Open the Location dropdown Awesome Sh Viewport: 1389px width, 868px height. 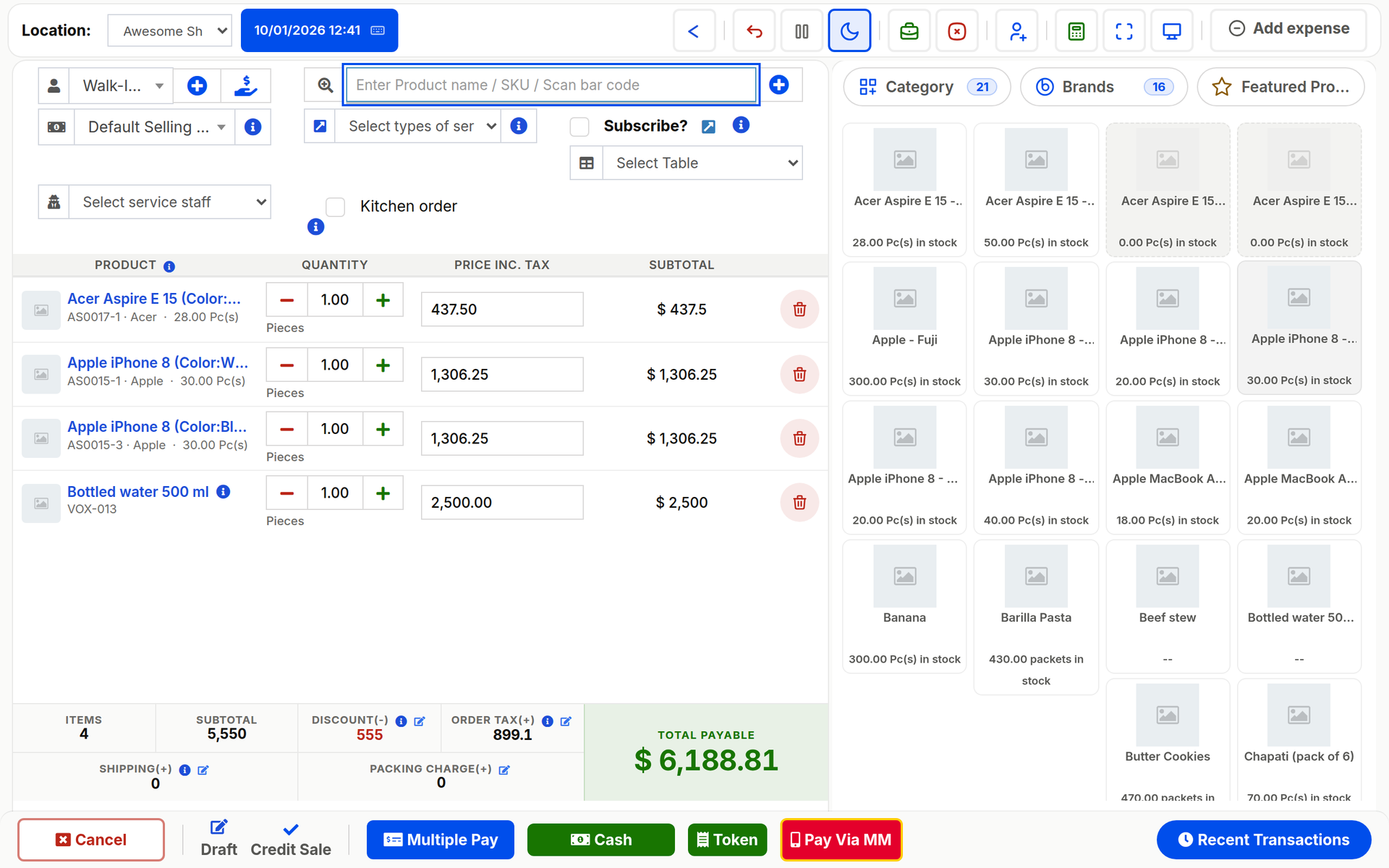click(170, 31)
